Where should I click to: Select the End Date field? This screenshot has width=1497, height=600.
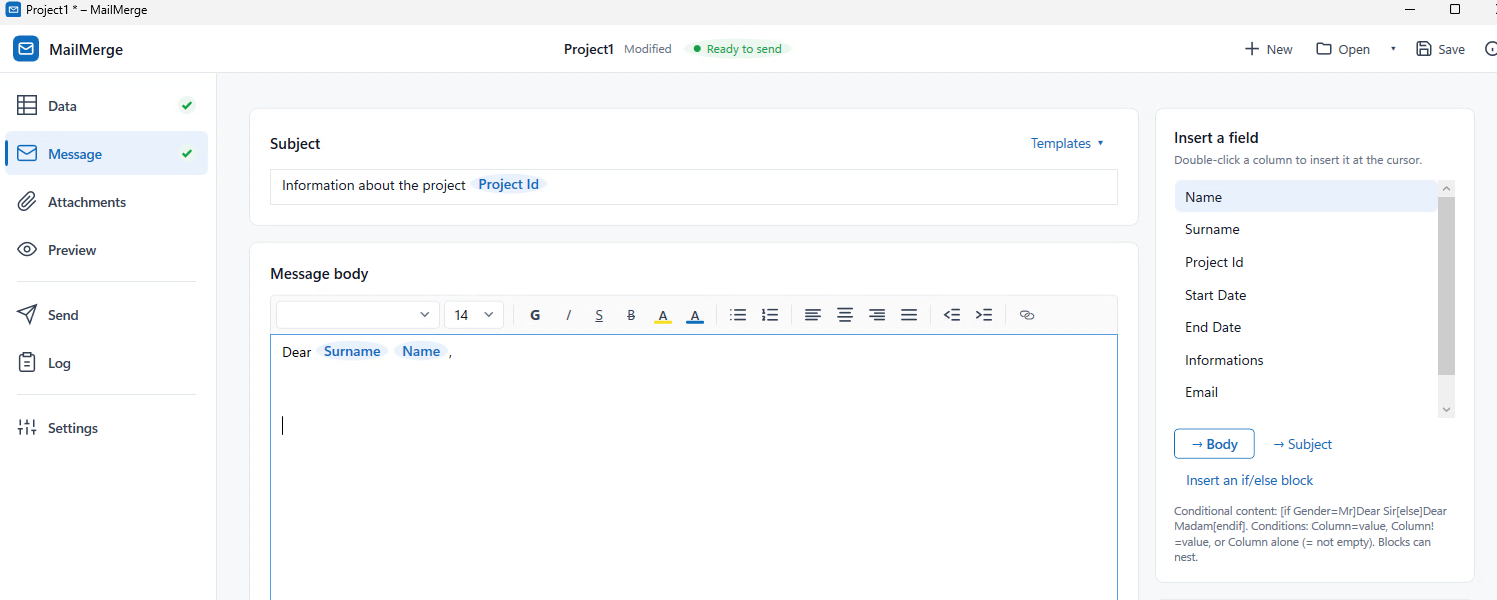tap(1306, 327)
